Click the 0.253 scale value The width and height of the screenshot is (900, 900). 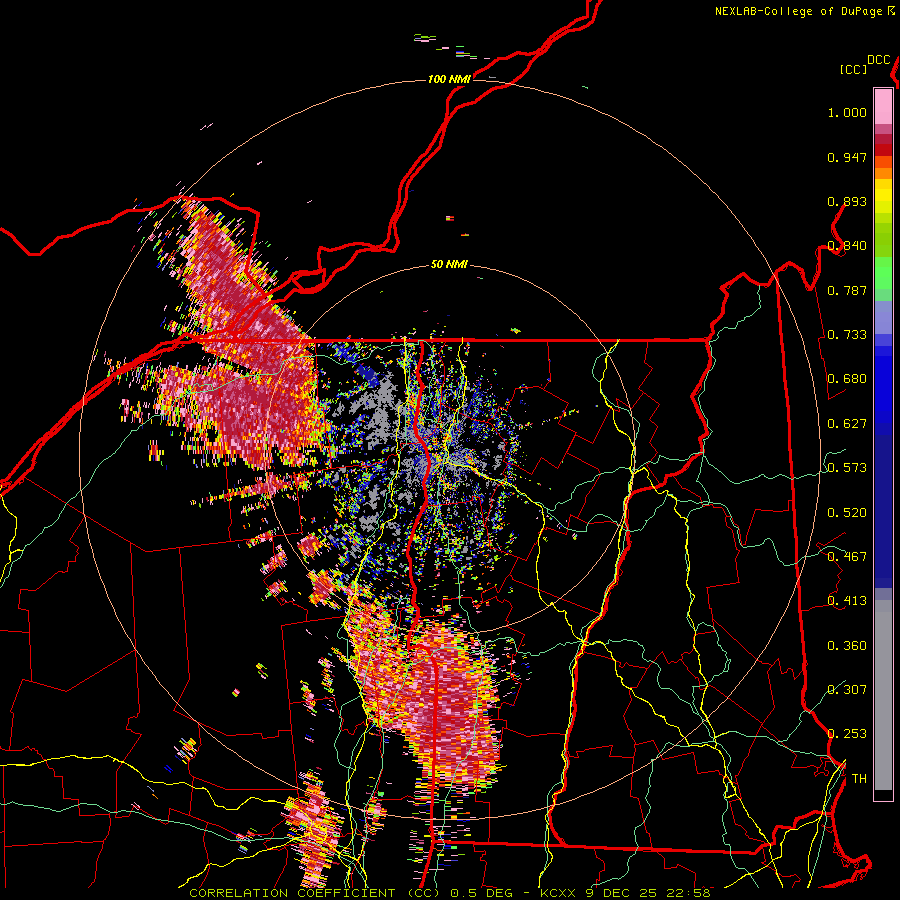pyautogui.click(x=847, y=734)
